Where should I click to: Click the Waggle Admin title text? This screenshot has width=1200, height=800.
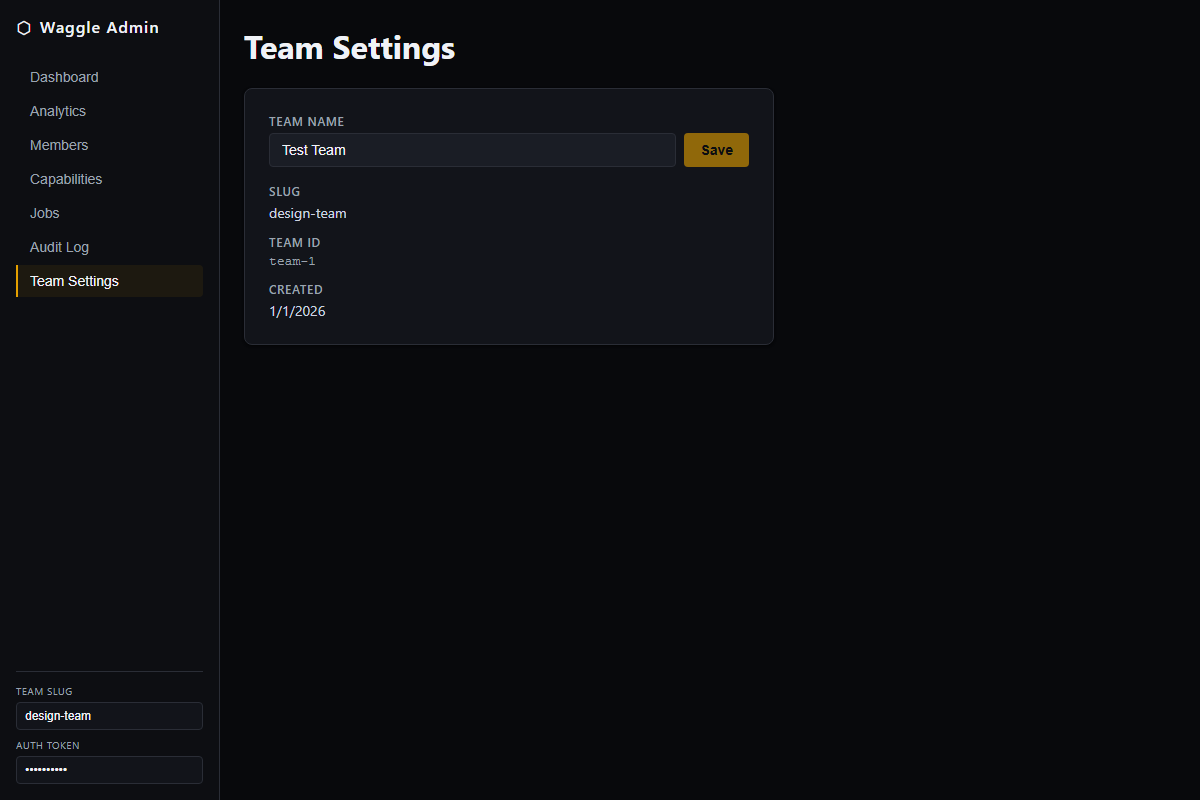pyautogui.click(x=99, y=28)
